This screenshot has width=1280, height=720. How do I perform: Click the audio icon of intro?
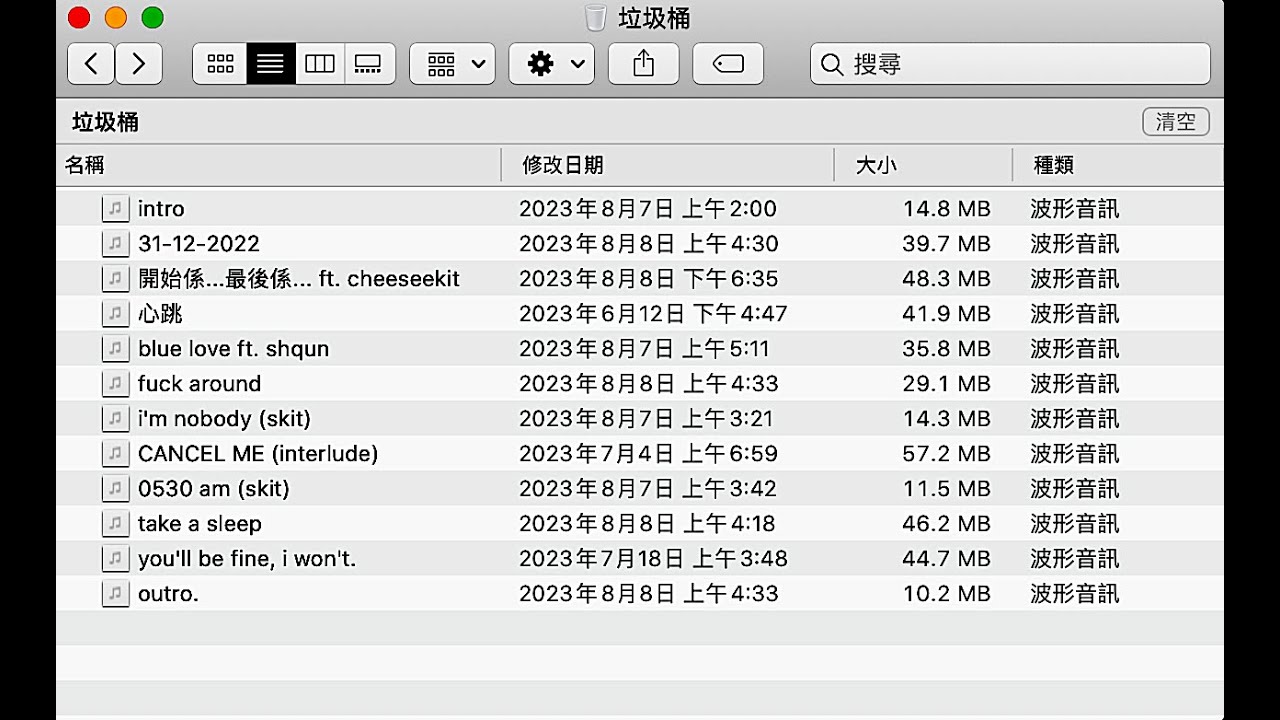click(116, 209)
